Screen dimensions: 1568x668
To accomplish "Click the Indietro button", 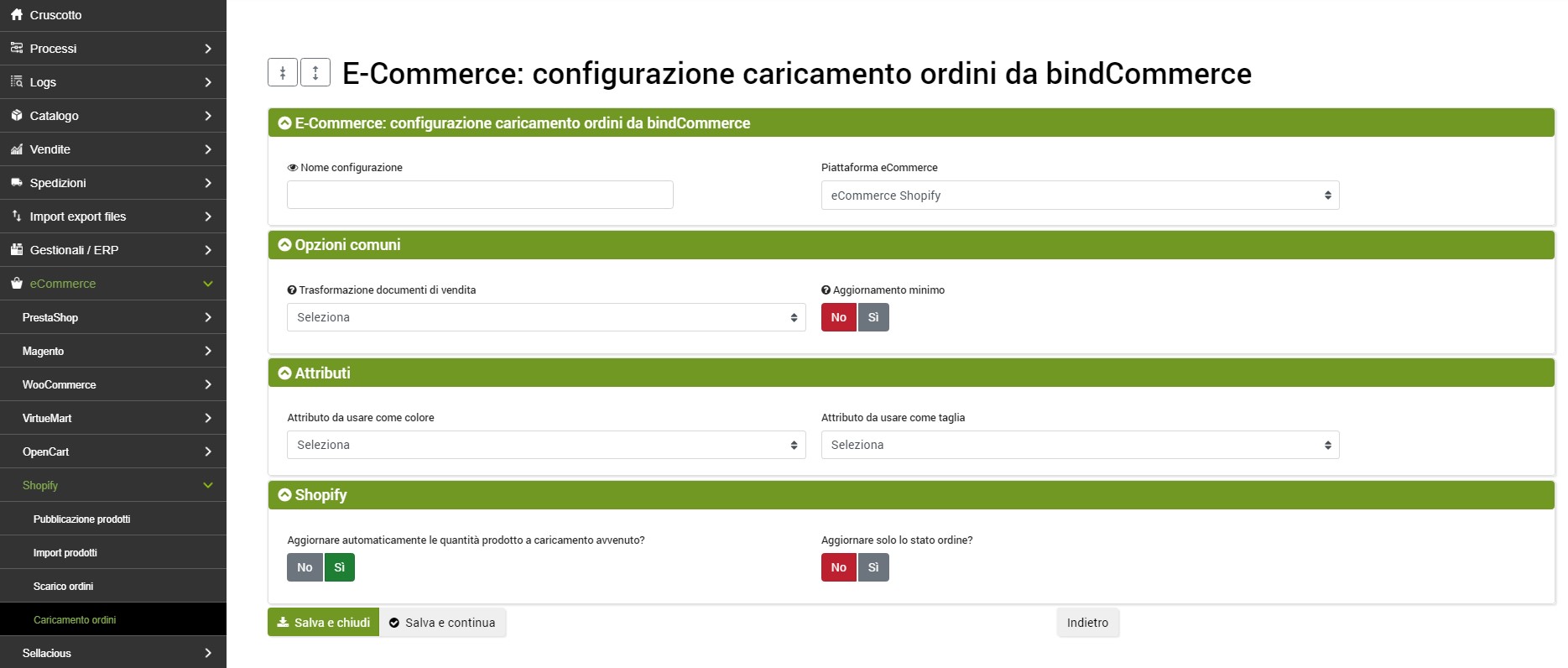I will (x=1087, y=623).
